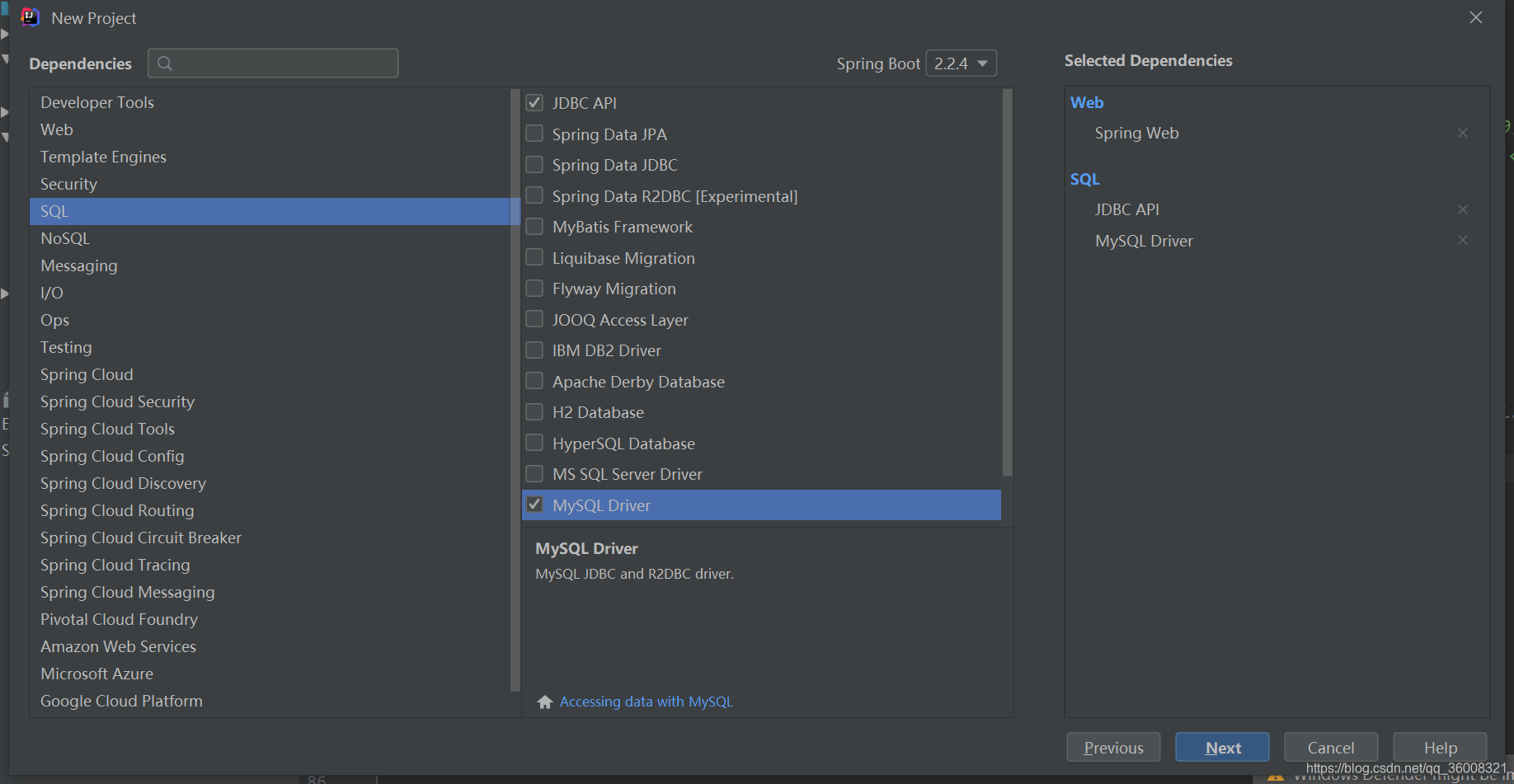
Task: Enable HyperSQL Database dependency
Action: (x=534, y=443)
